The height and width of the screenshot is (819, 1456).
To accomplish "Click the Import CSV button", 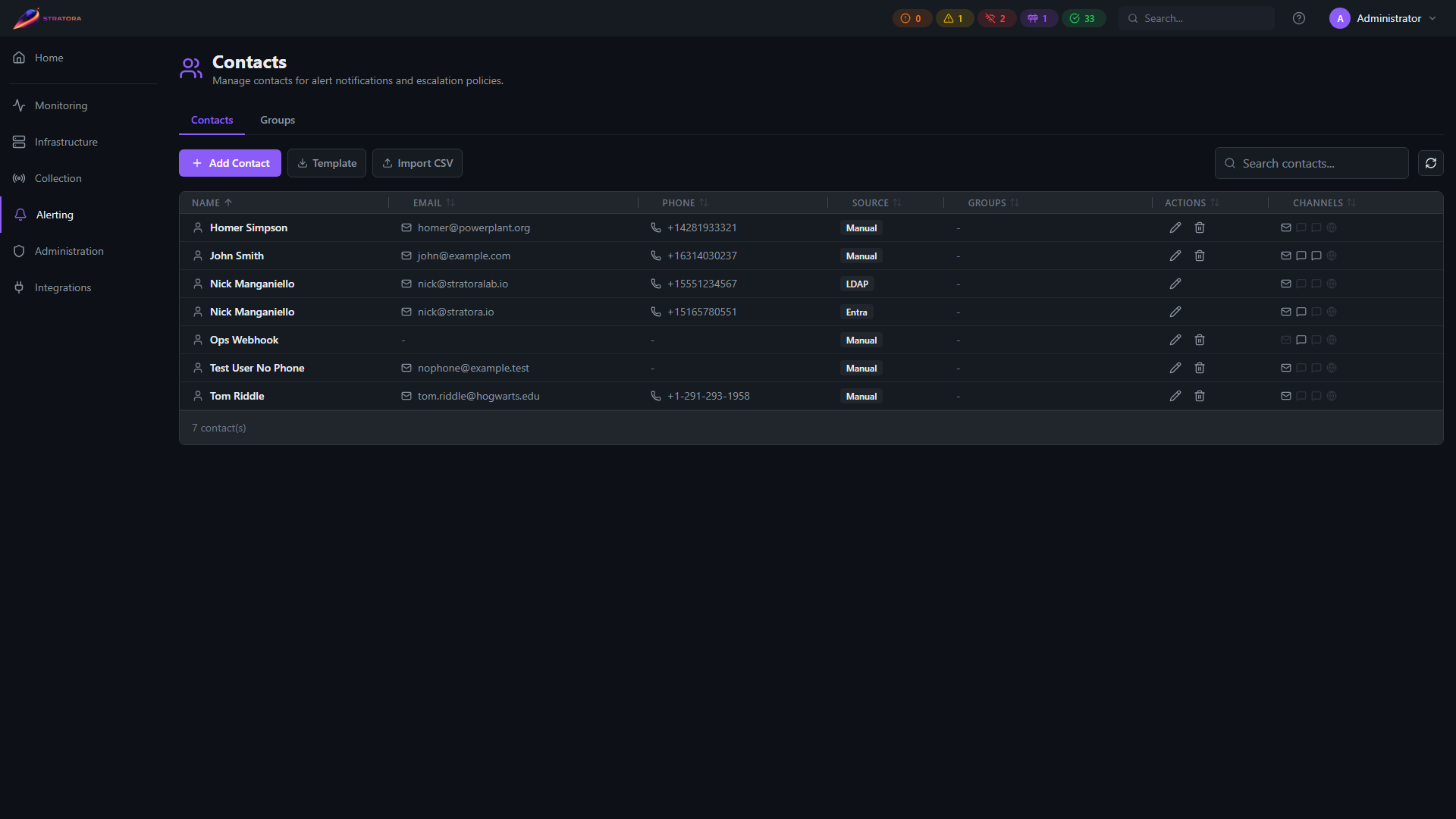I will point(417,163).
